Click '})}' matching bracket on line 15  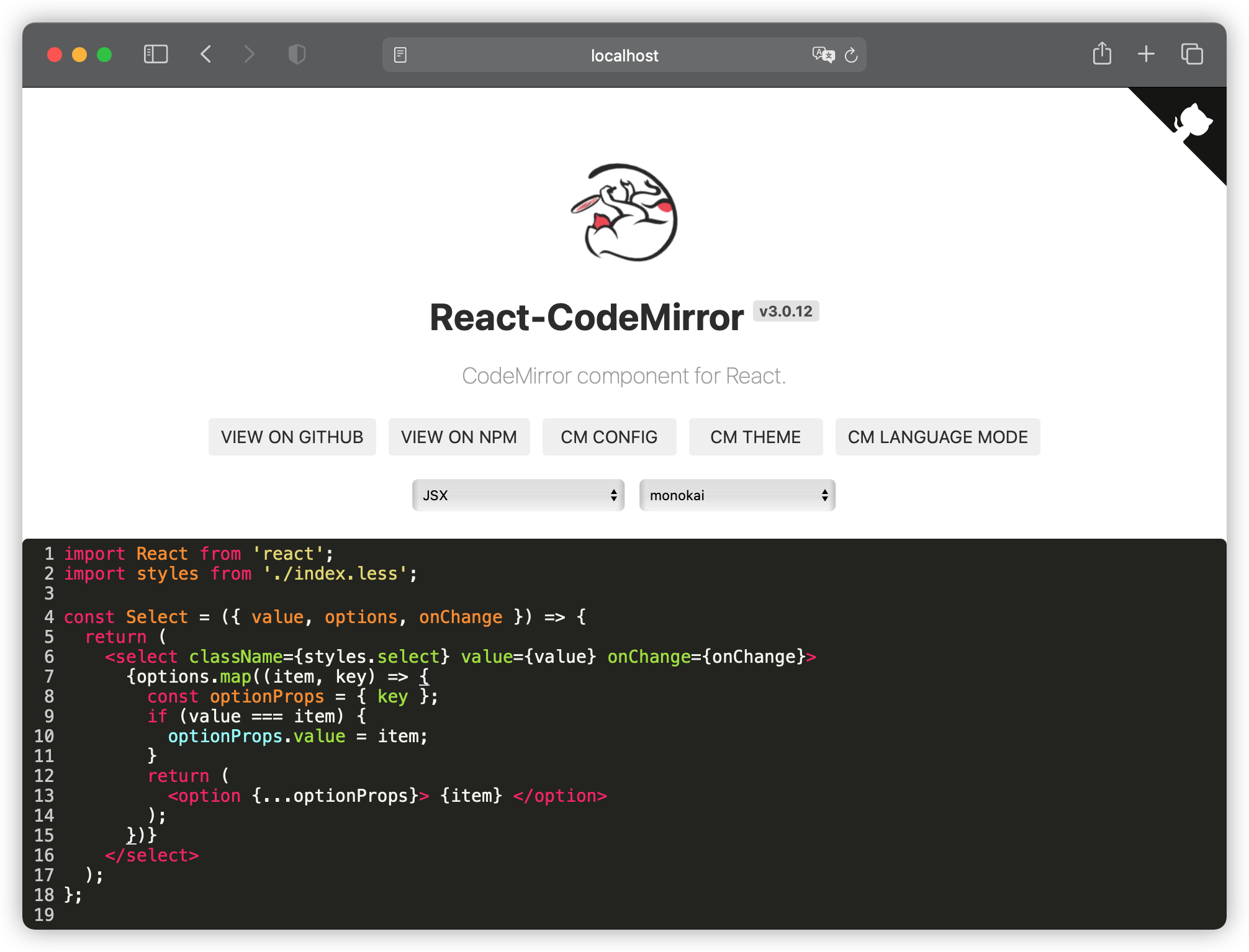tap(142, 835)
